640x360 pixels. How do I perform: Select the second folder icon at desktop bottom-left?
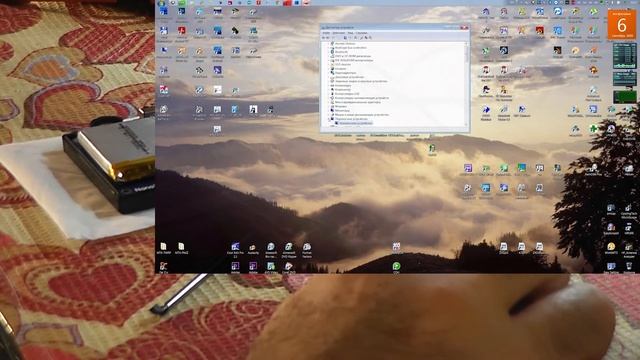click(181, 246)
